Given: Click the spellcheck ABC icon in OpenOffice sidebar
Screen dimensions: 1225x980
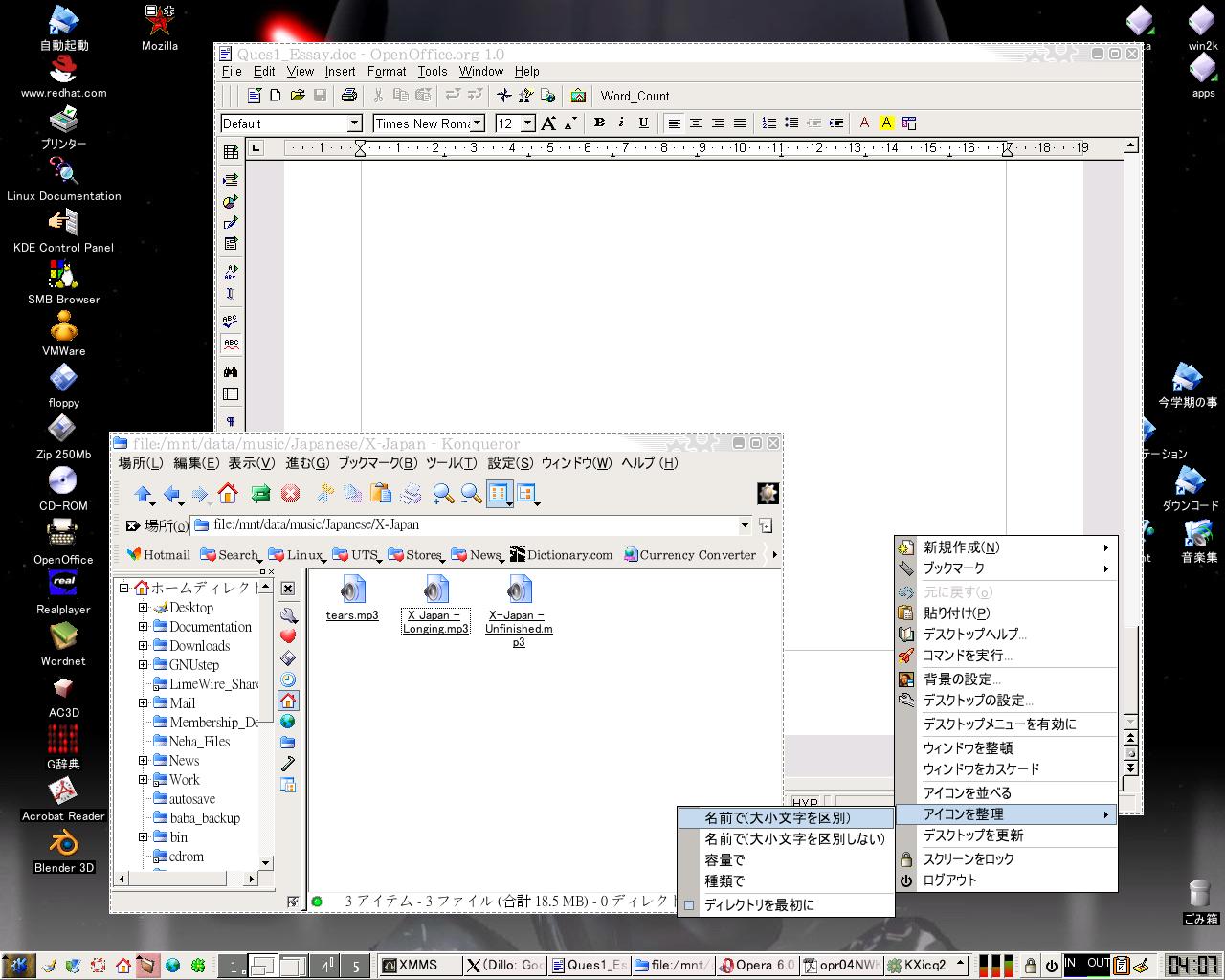Looking at the screenshot, I should [x=231, y=322].
